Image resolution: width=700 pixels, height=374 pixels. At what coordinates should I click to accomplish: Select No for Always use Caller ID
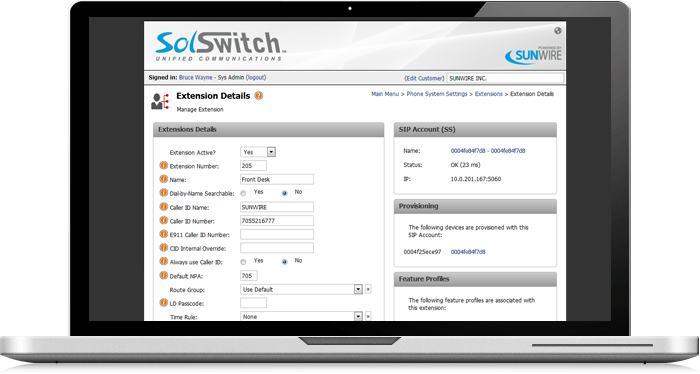[284, 262]
